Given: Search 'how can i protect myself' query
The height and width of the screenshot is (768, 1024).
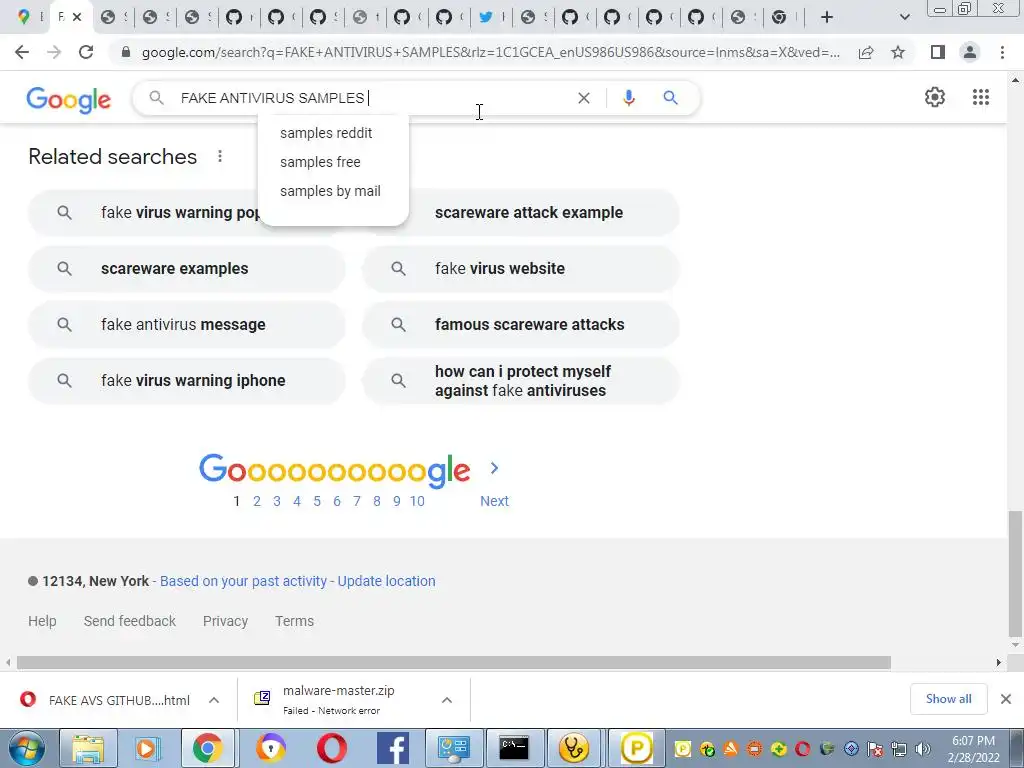Looking at the screenshot, I should (x=520, y=381).
